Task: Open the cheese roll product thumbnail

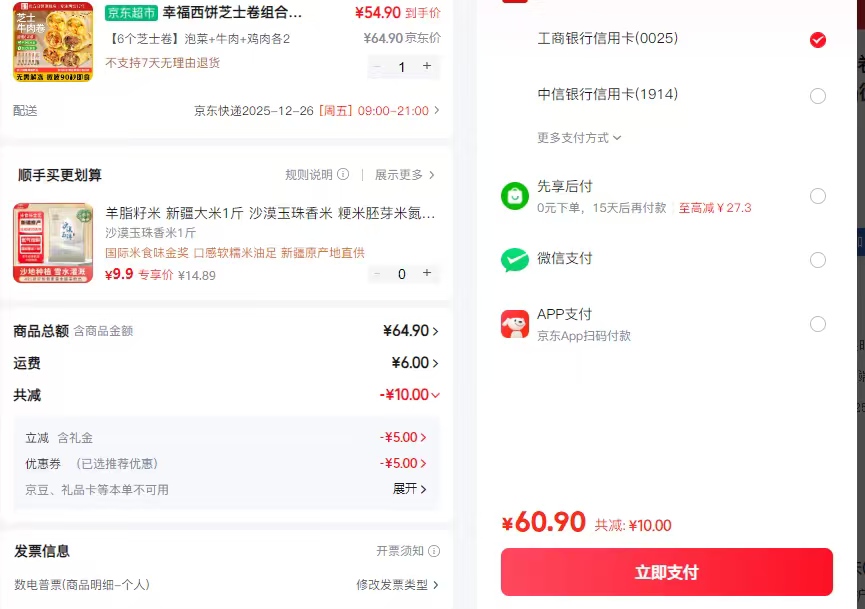Action: [53, 41]
